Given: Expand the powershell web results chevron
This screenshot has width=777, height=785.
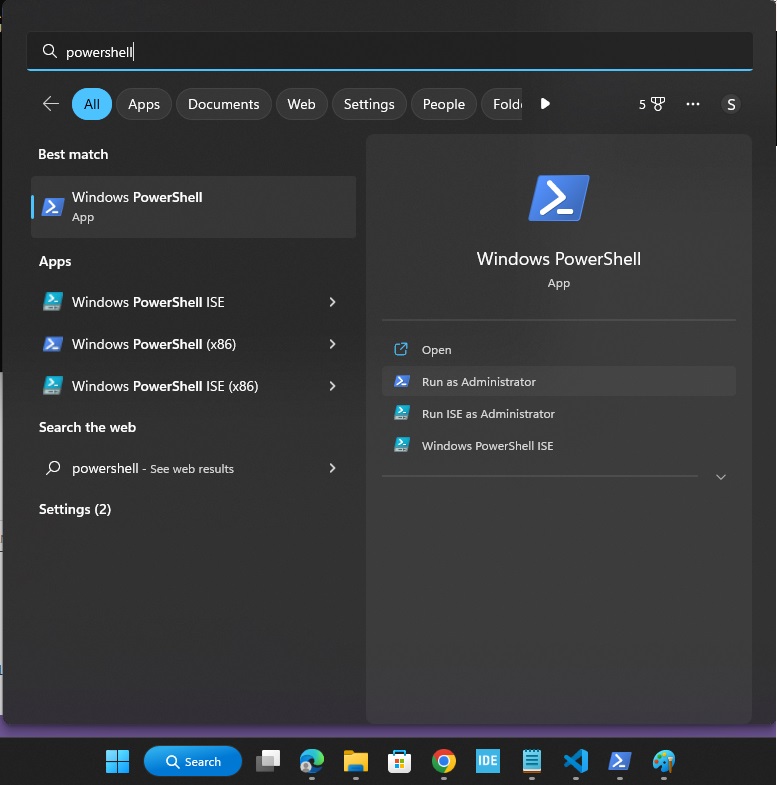Looking at the screenshot, I should [x=332, y=468].
